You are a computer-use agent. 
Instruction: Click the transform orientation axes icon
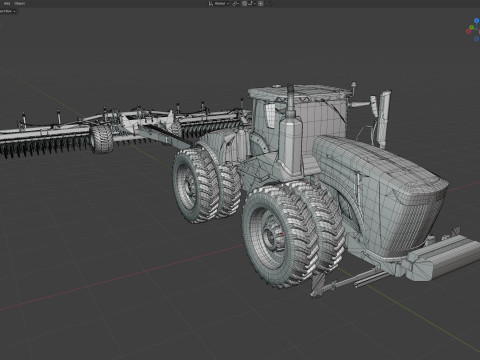[211, 4]
